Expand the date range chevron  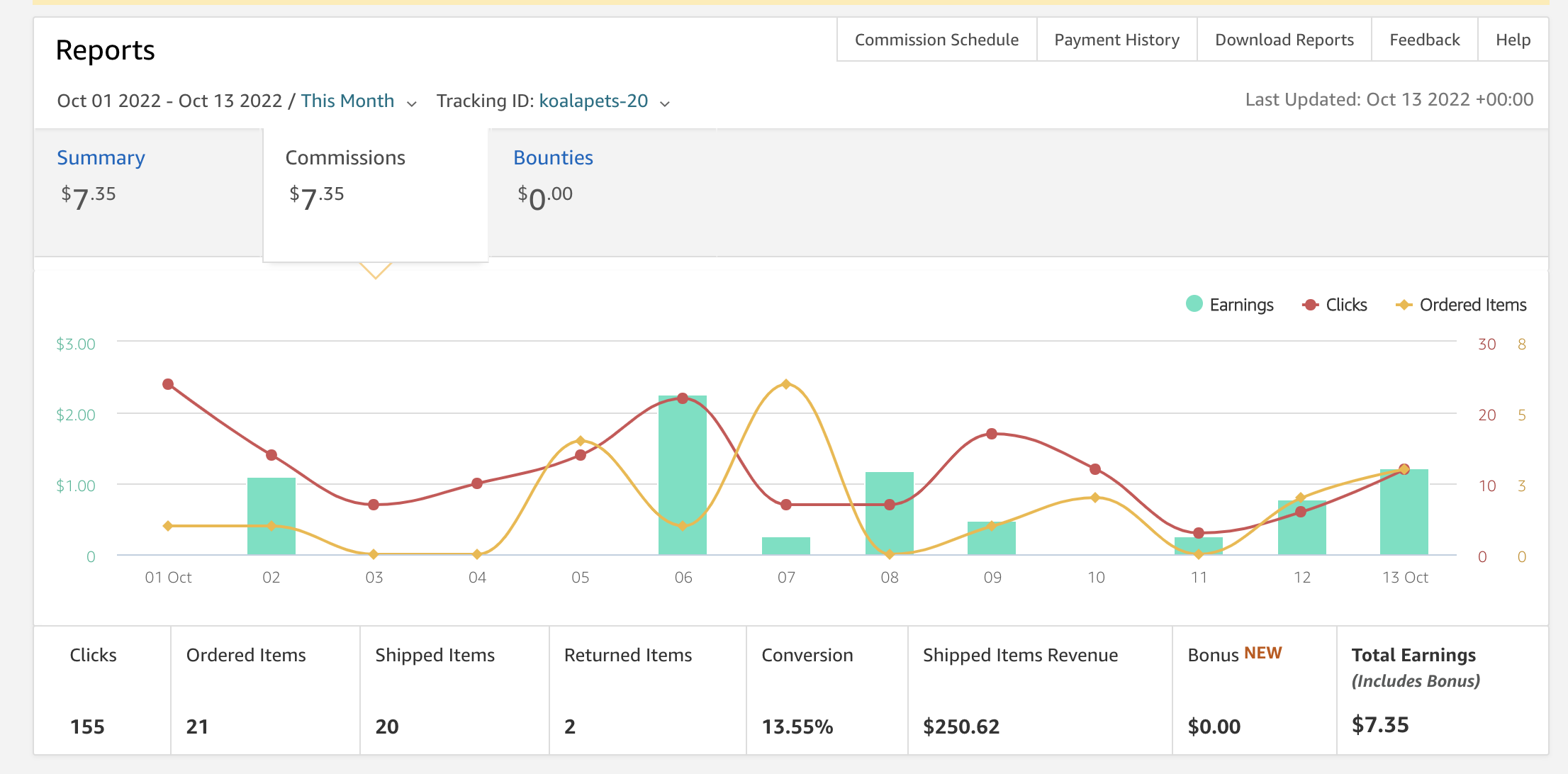click(411, 103)
